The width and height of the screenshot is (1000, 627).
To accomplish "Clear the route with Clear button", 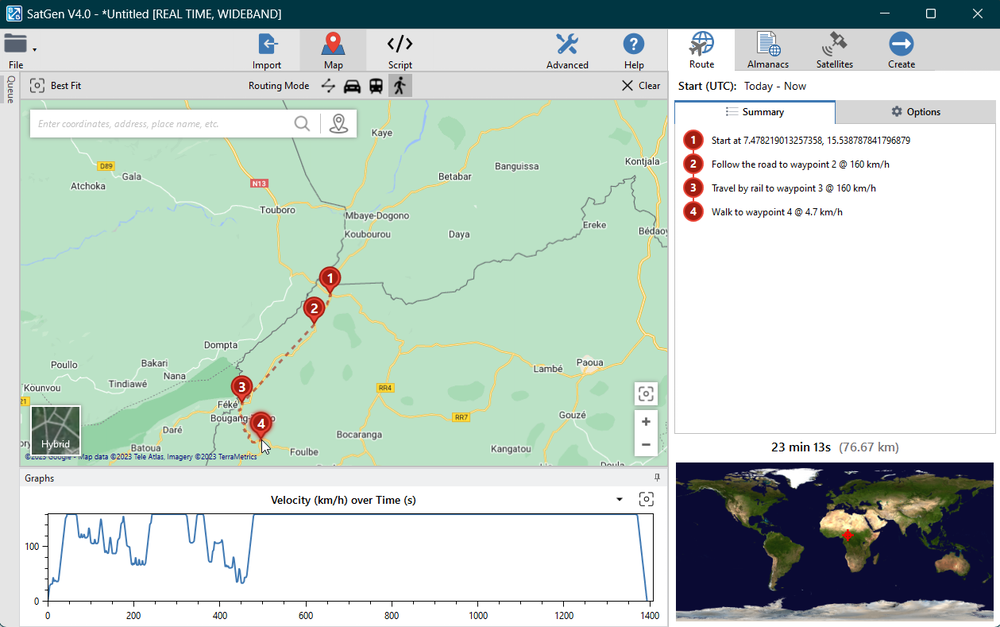I will point(641,86).
